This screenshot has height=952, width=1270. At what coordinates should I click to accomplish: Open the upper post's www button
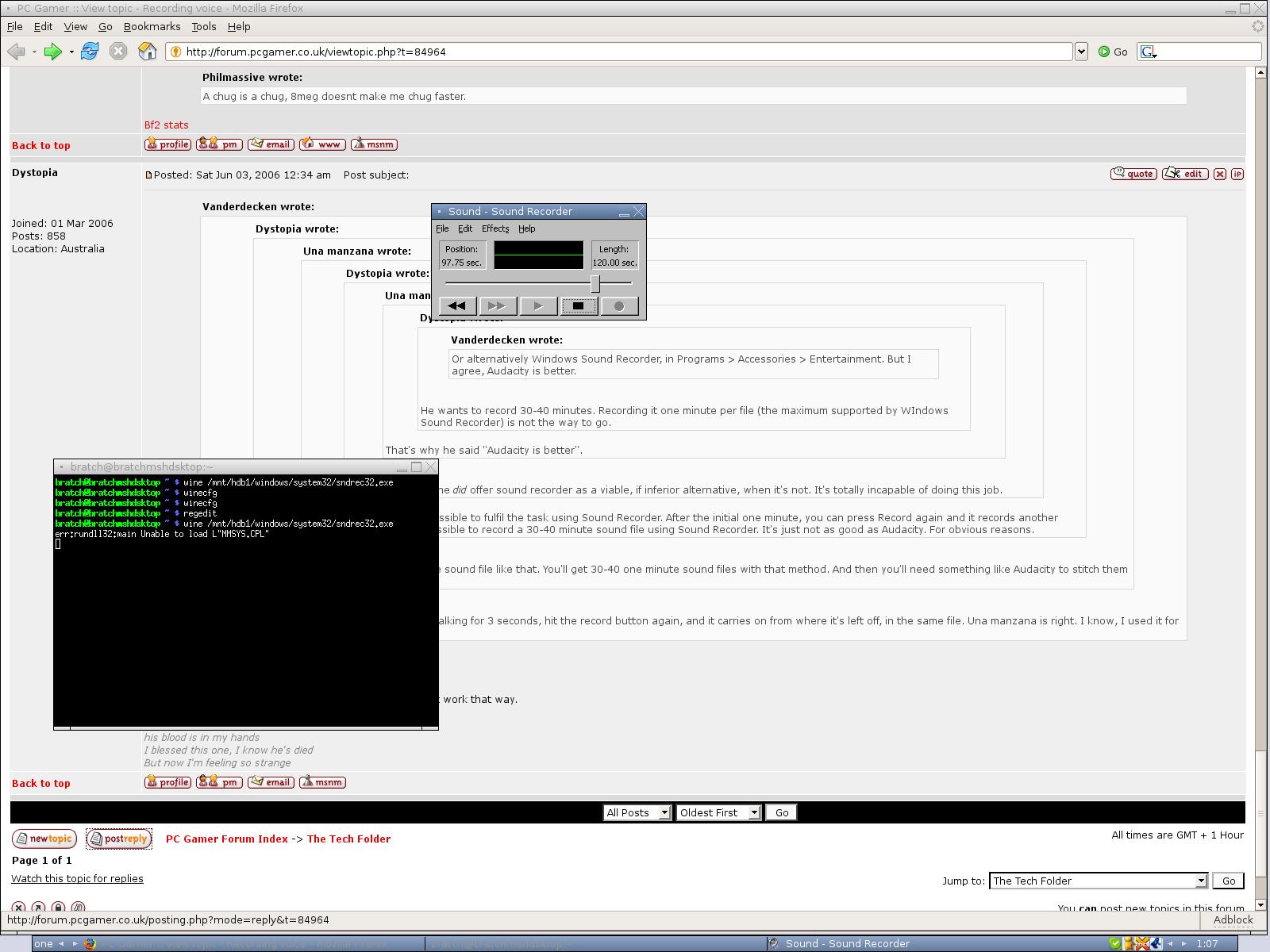point(322,144)
